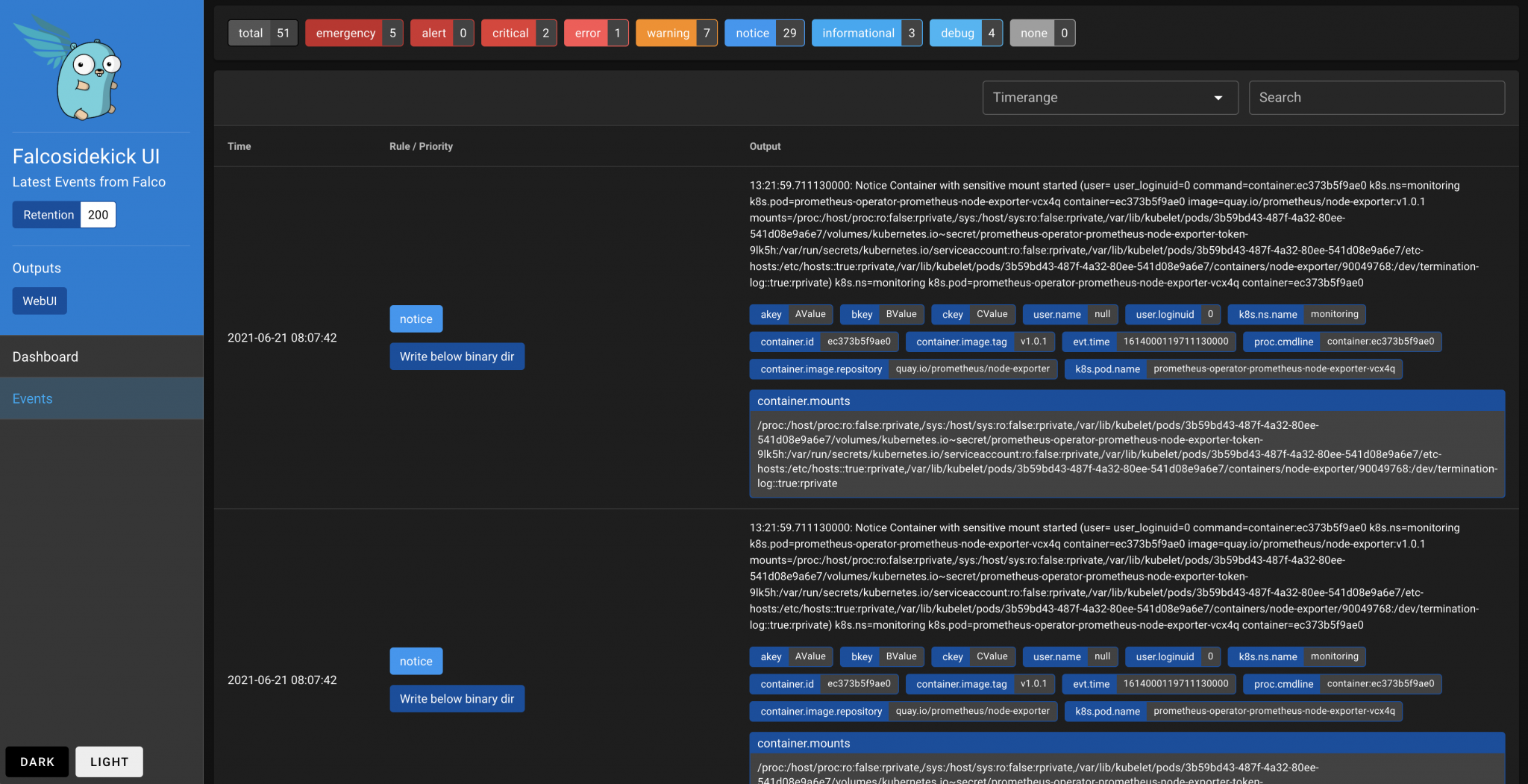1528x784 pixels.
Task: Switch to the Events section
Action: coord(32,398)
